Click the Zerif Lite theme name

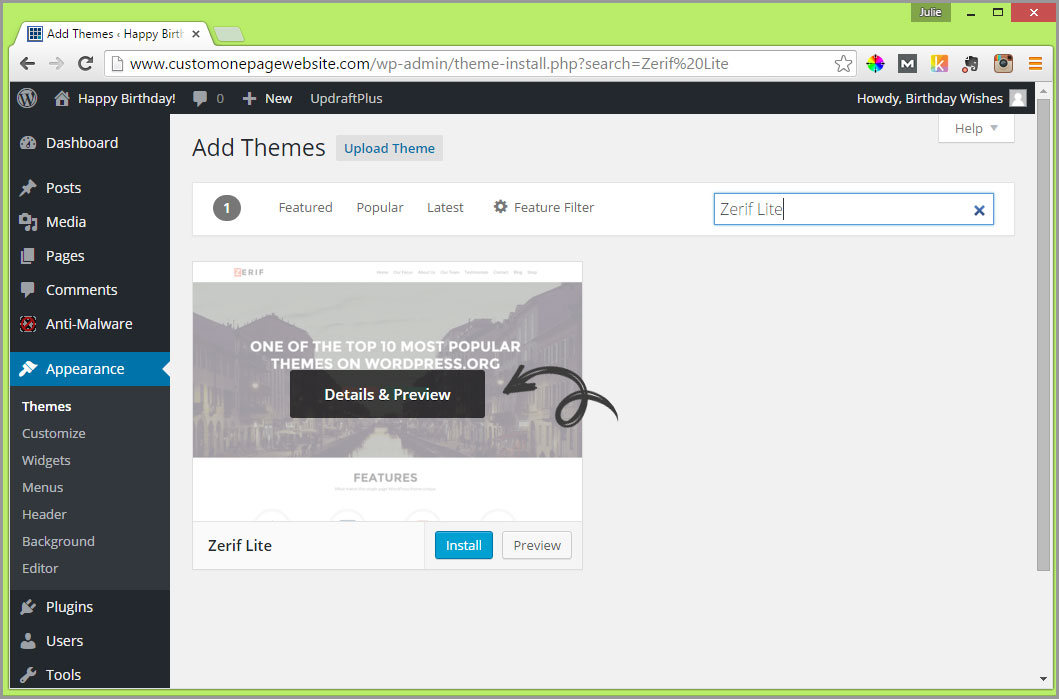(240, 546)
